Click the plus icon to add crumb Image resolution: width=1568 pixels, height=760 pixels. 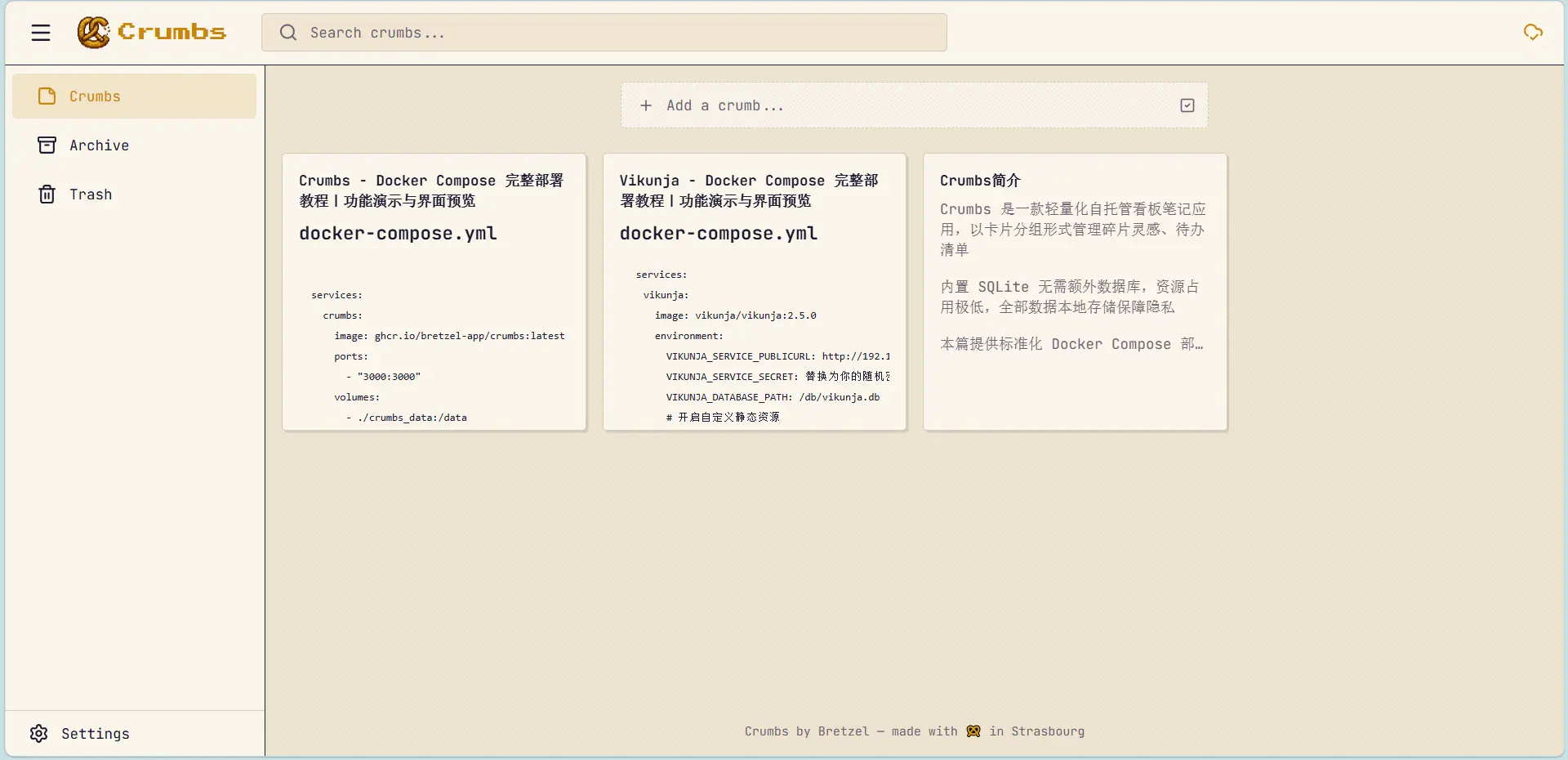click(x=646, y=105)
